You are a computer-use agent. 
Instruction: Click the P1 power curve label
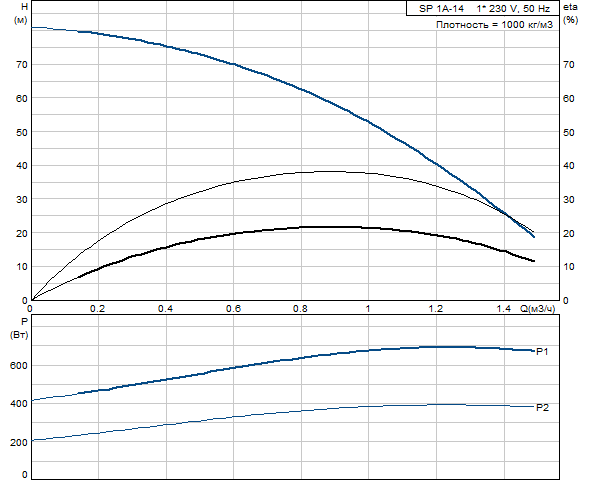coord(542,352)
